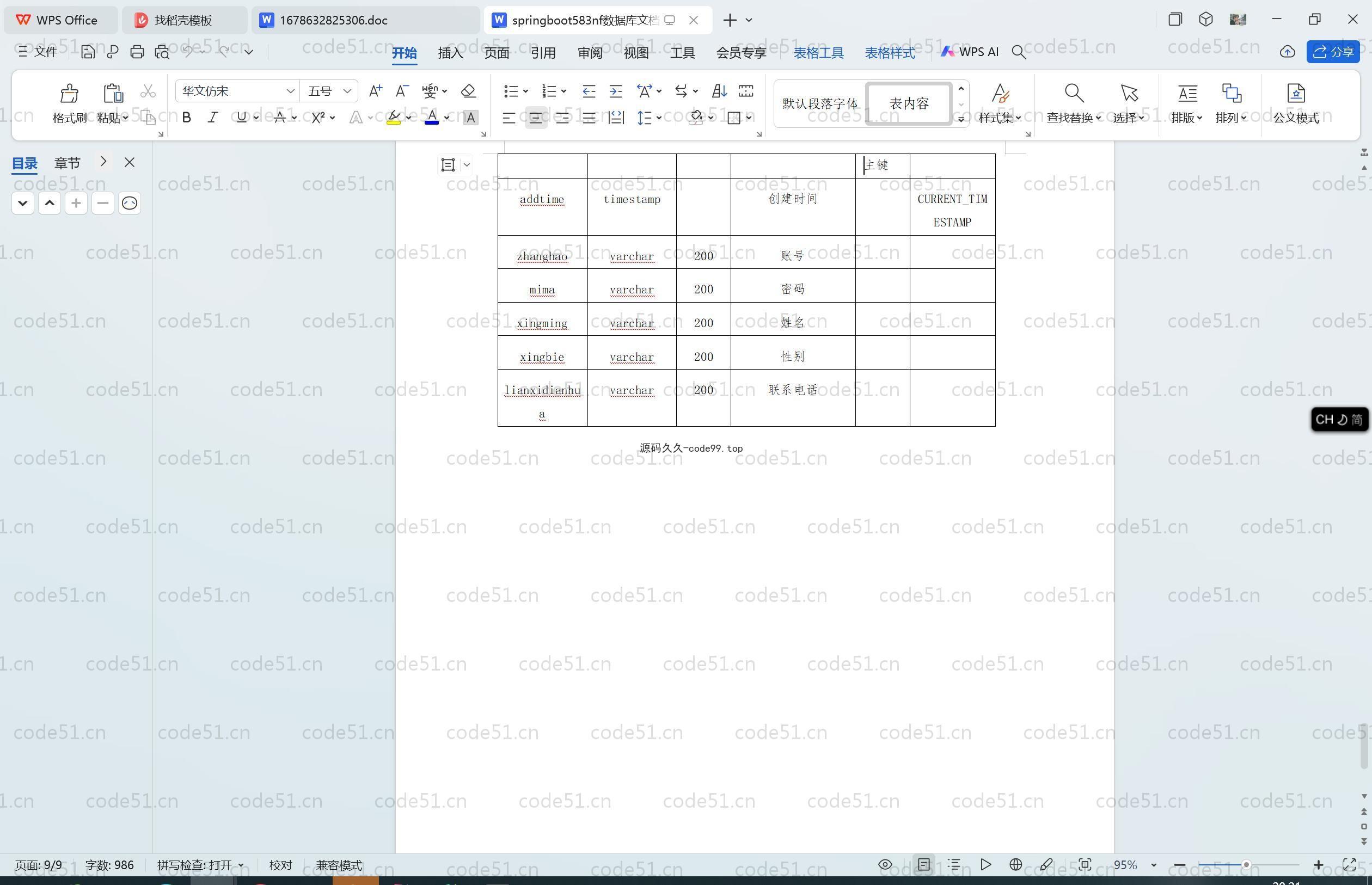Image resolution: width=1372 pixels, height=885 pixels.
Task: Click the eye protection icon in status bar
Action: pos(885,864)
